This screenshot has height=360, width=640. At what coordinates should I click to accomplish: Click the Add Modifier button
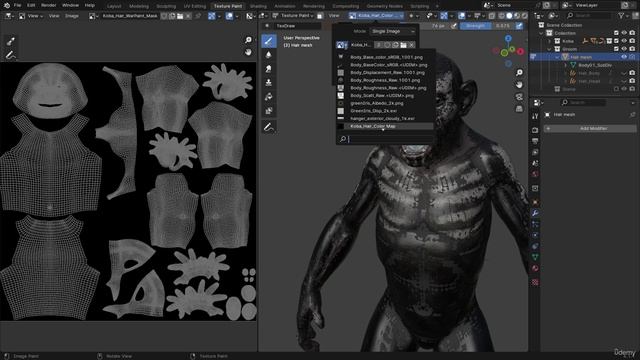click(590, 129)
